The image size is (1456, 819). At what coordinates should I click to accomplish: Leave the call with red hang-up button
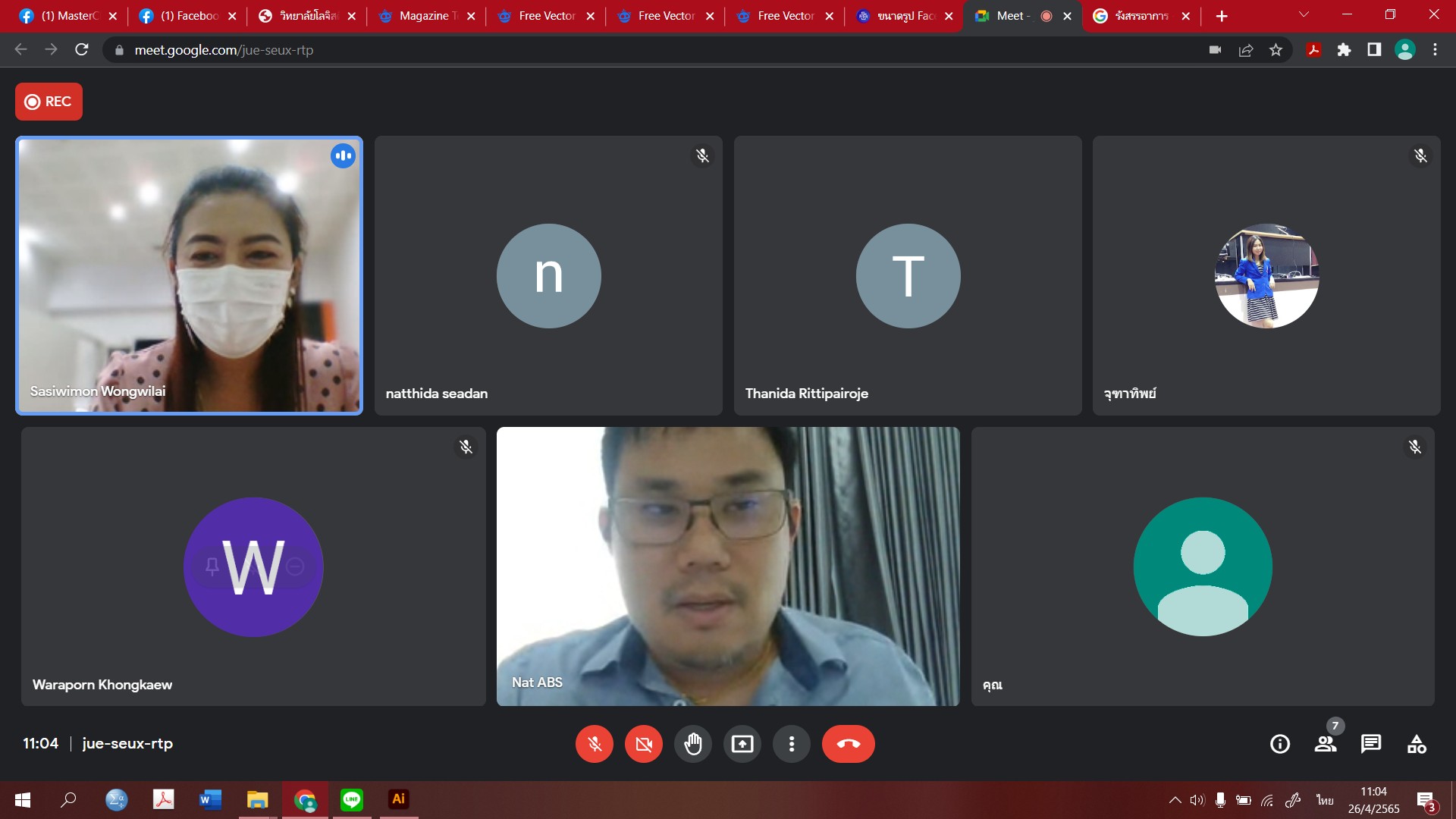pyautogui.click(x=848, y=744)
